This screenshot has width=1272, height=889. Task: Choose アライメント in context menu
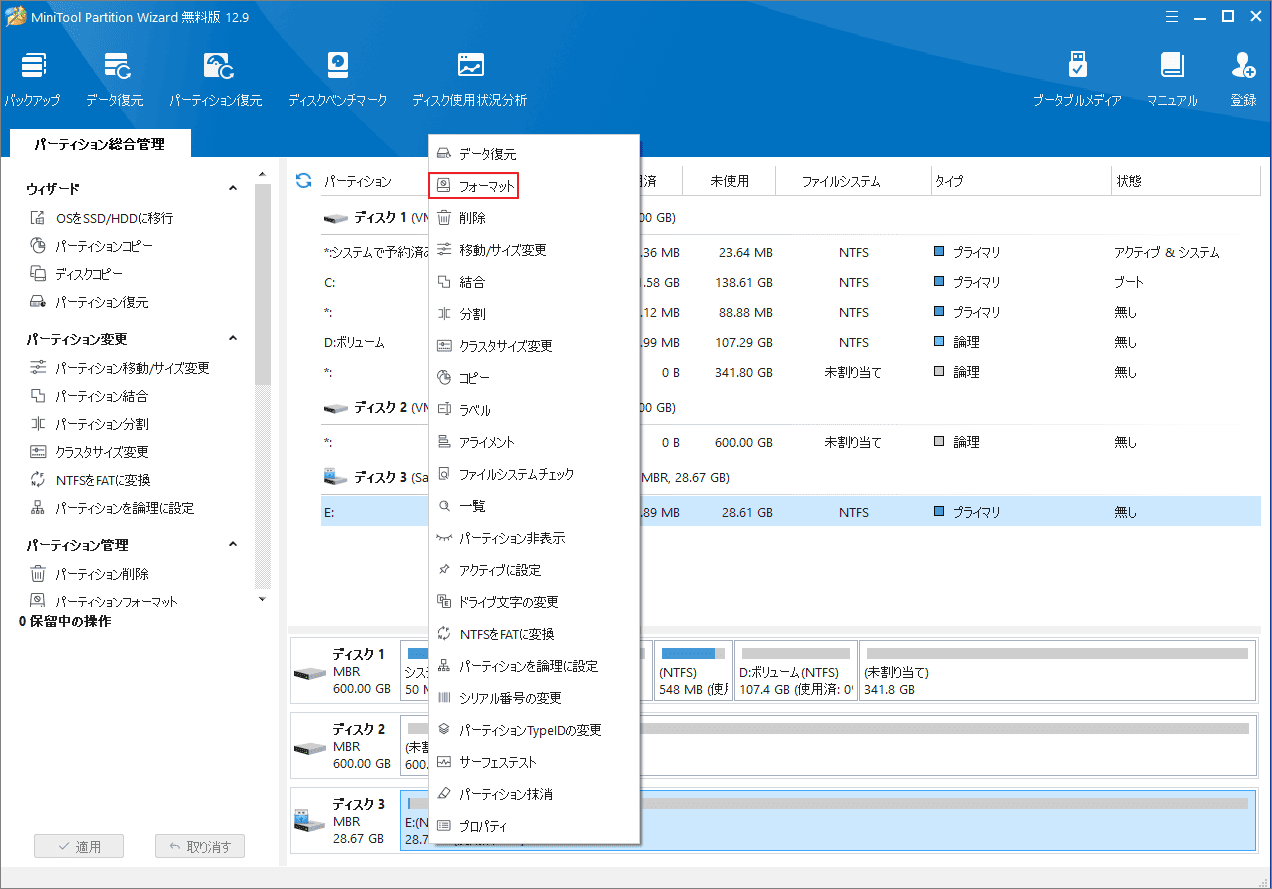click(x=534, y=442)
